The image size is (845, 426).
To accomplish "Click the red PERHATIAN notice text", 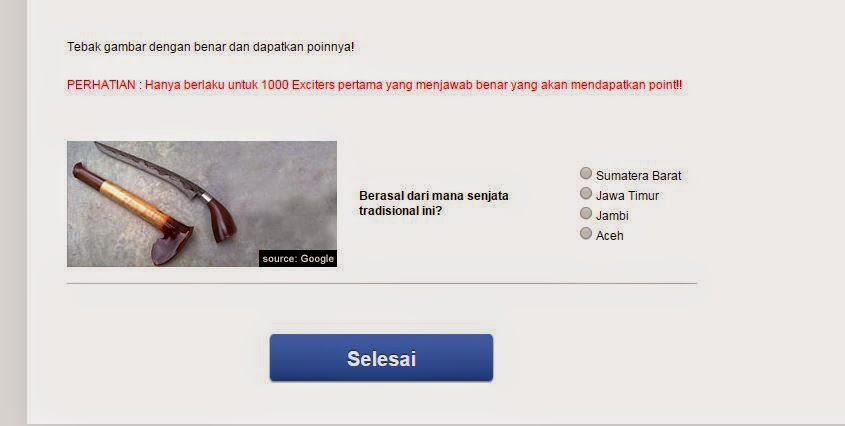I will coord(375,85).
